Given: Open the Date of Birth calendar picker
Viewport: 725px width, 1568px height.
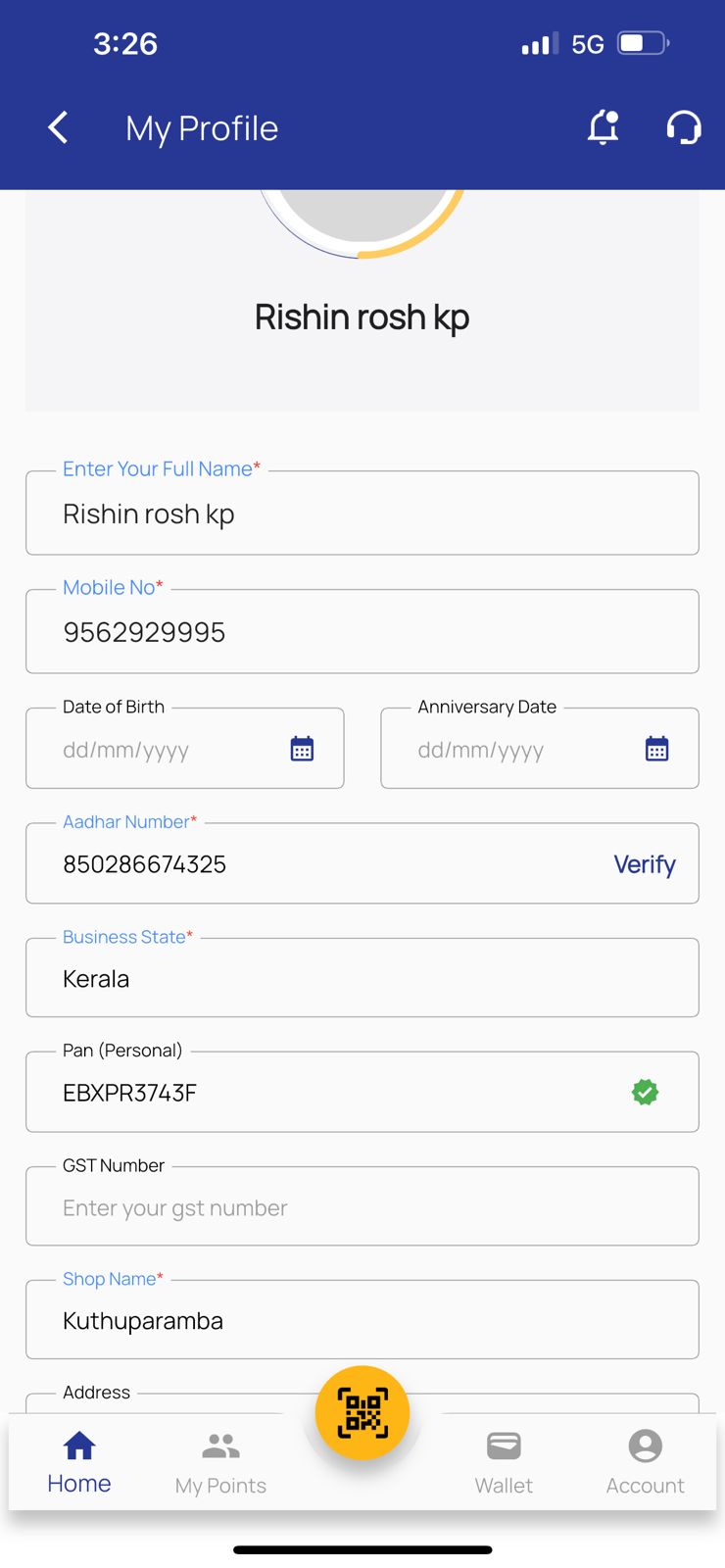Looking at the screenshot, I should (x=302, y=749).
